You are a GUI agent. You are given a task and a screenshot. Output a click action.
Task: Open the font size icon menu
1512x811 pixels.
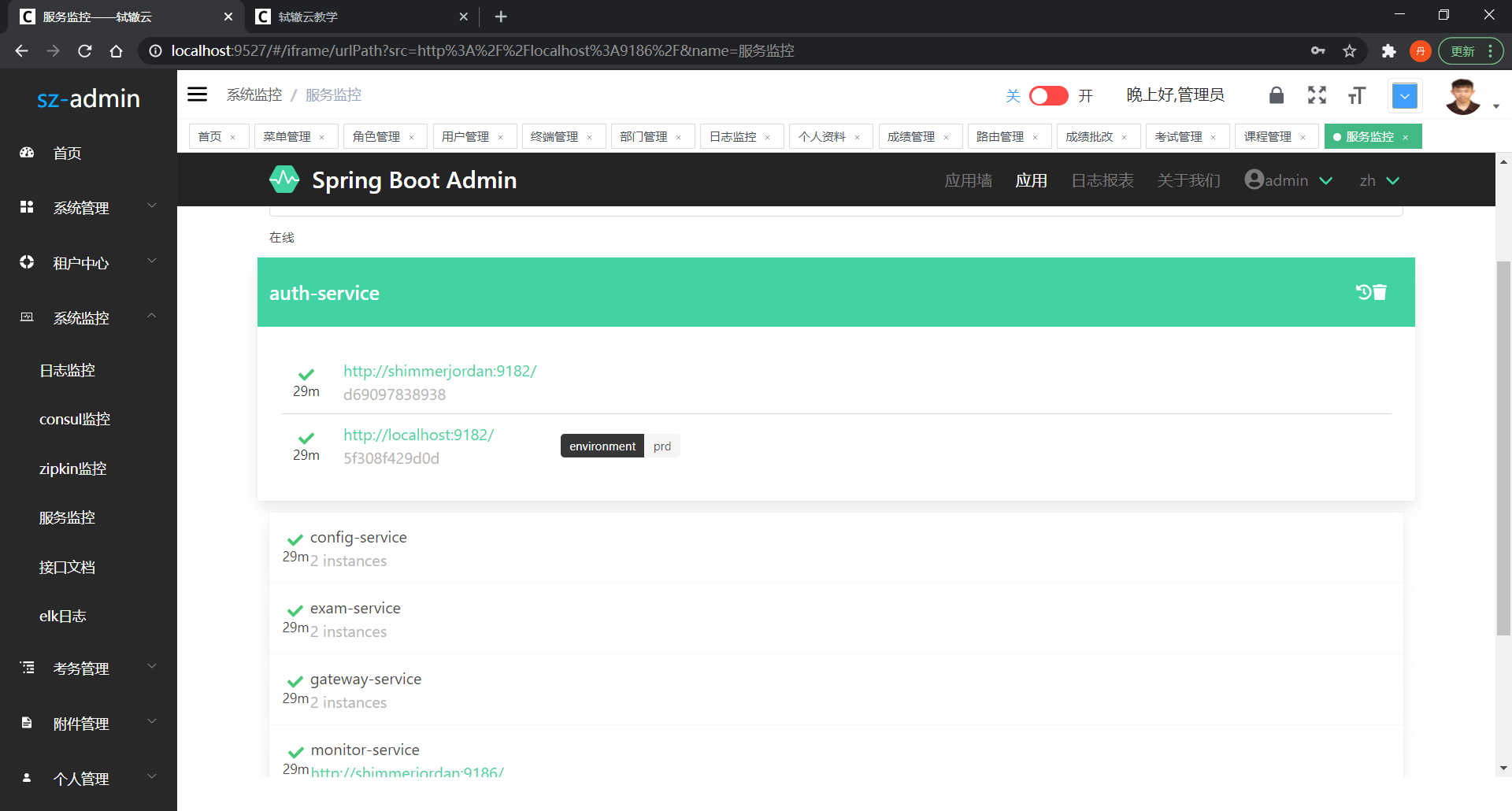[x=1356, y=95]
